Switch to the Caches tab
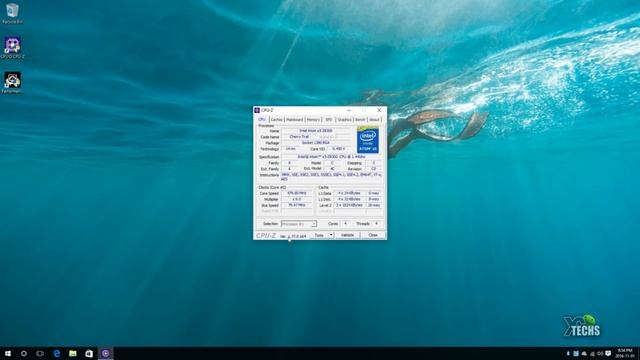This screenshot has height=360, width=640. pos(276,120)
